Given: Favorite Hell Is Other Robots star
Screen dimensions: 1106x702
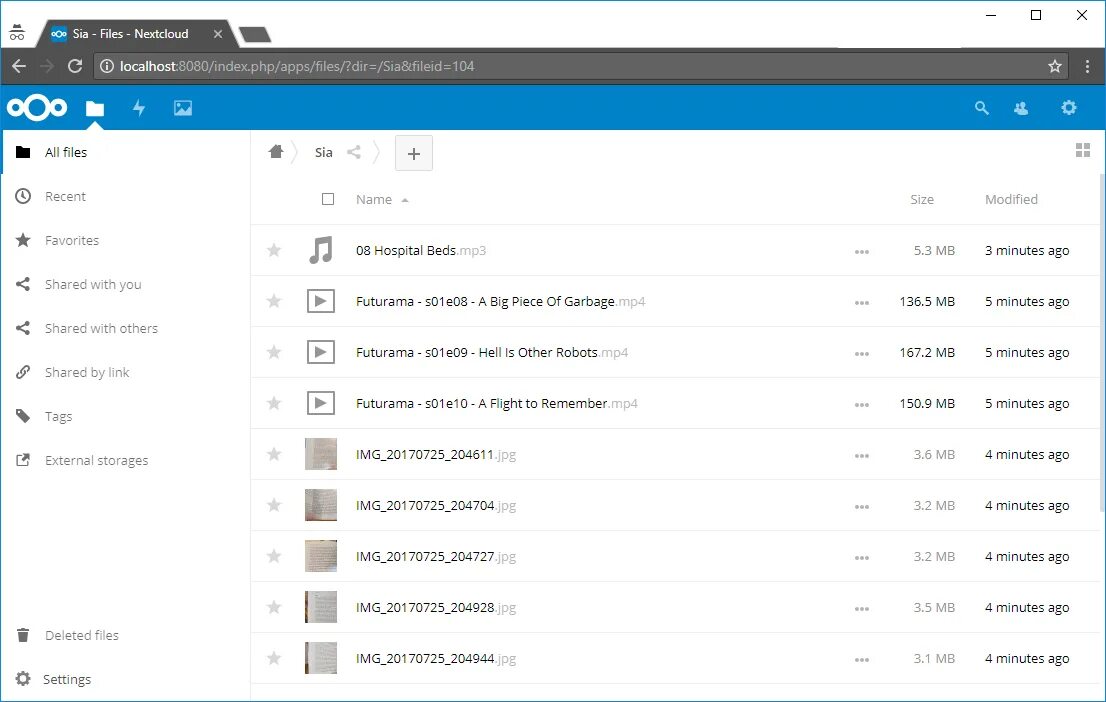Looking at the screenshot, I should coord(274,352).
